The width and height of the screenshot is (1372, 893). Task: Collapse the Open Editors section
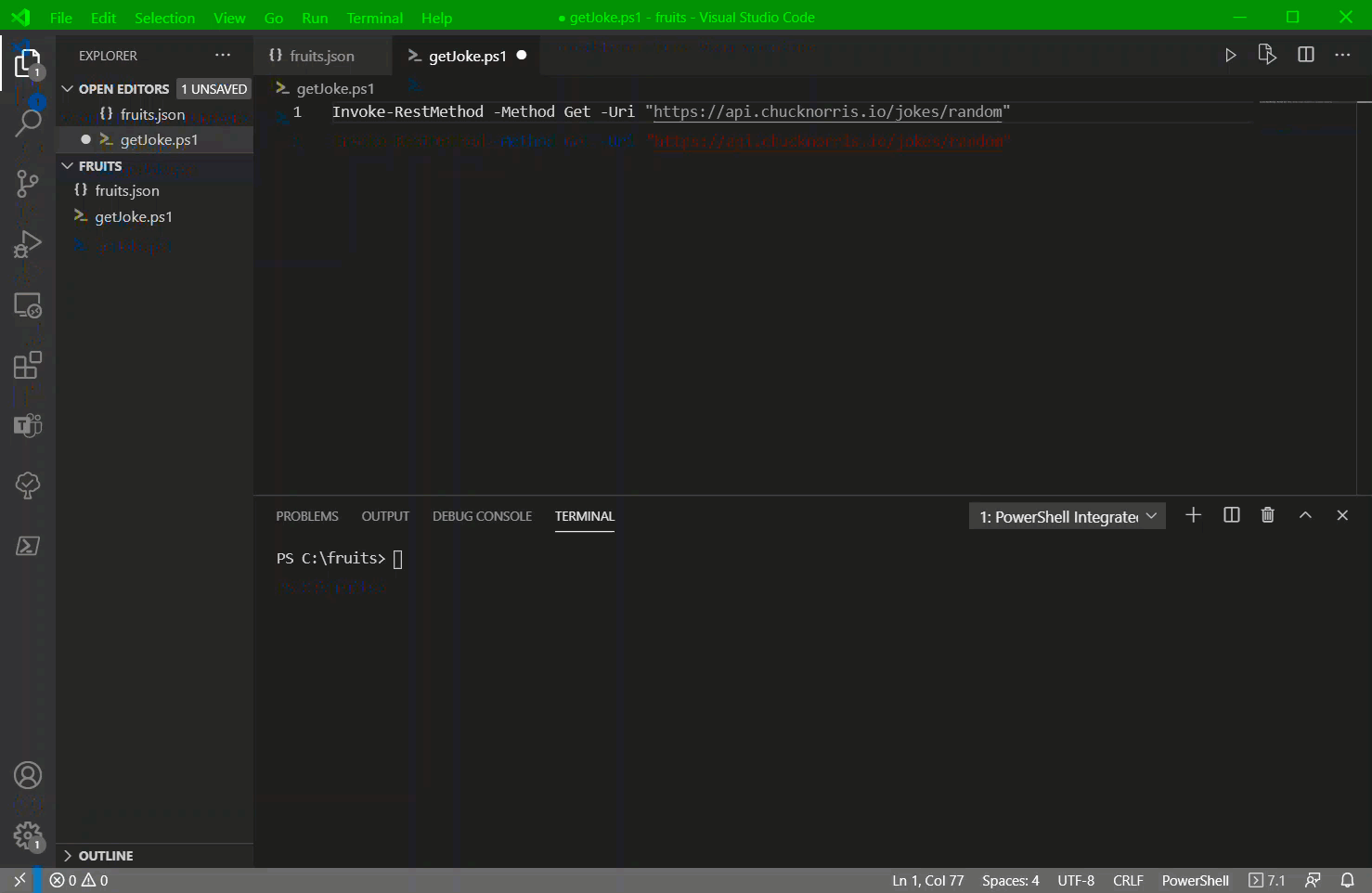68,89
